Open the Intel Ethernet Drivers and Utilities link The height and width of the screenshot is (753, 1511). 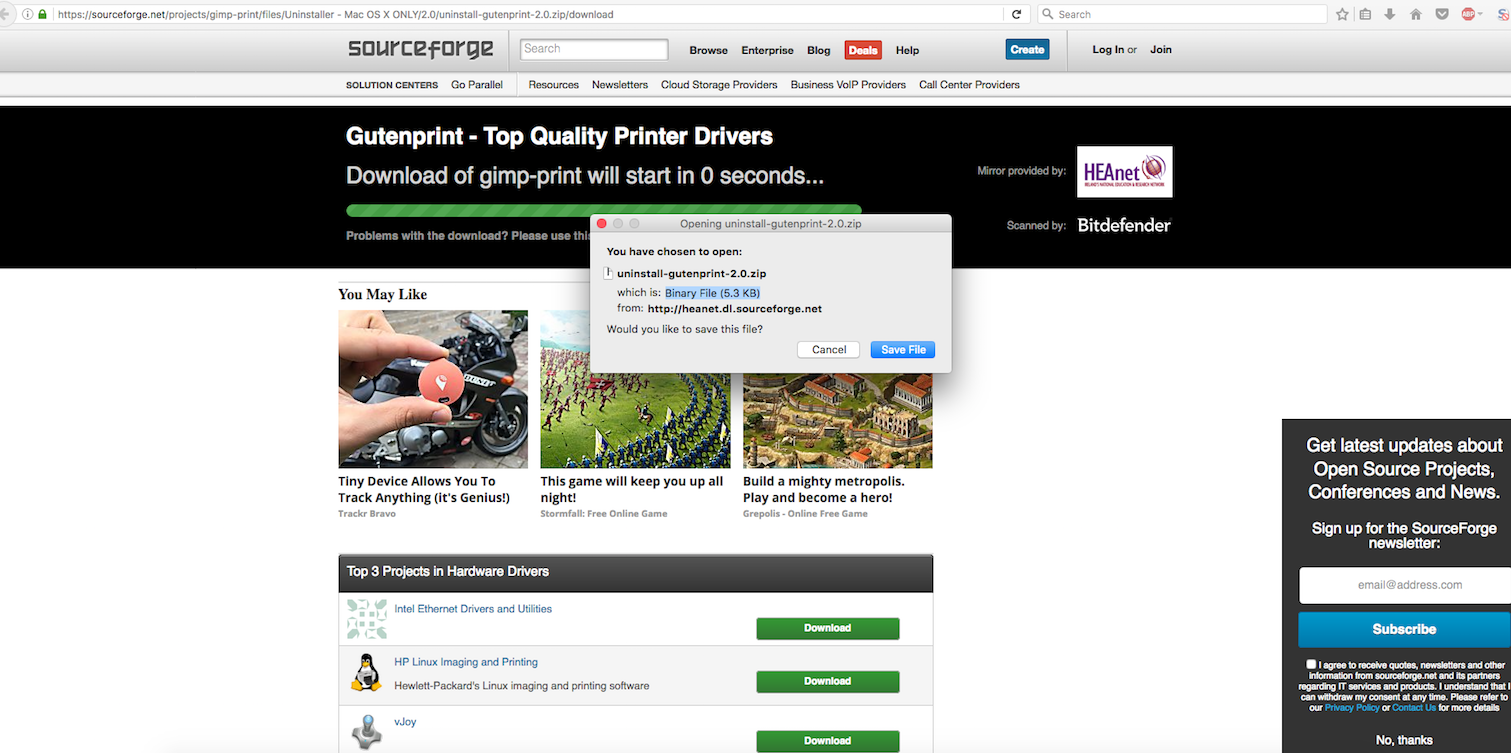473,609
